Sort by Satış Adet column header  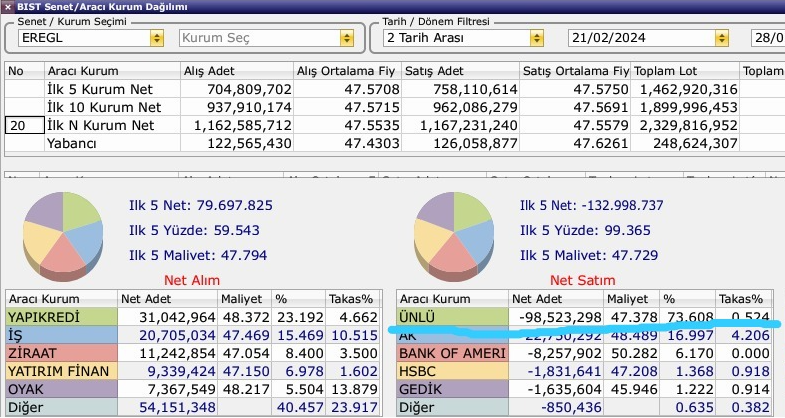(x=461, y=71)
